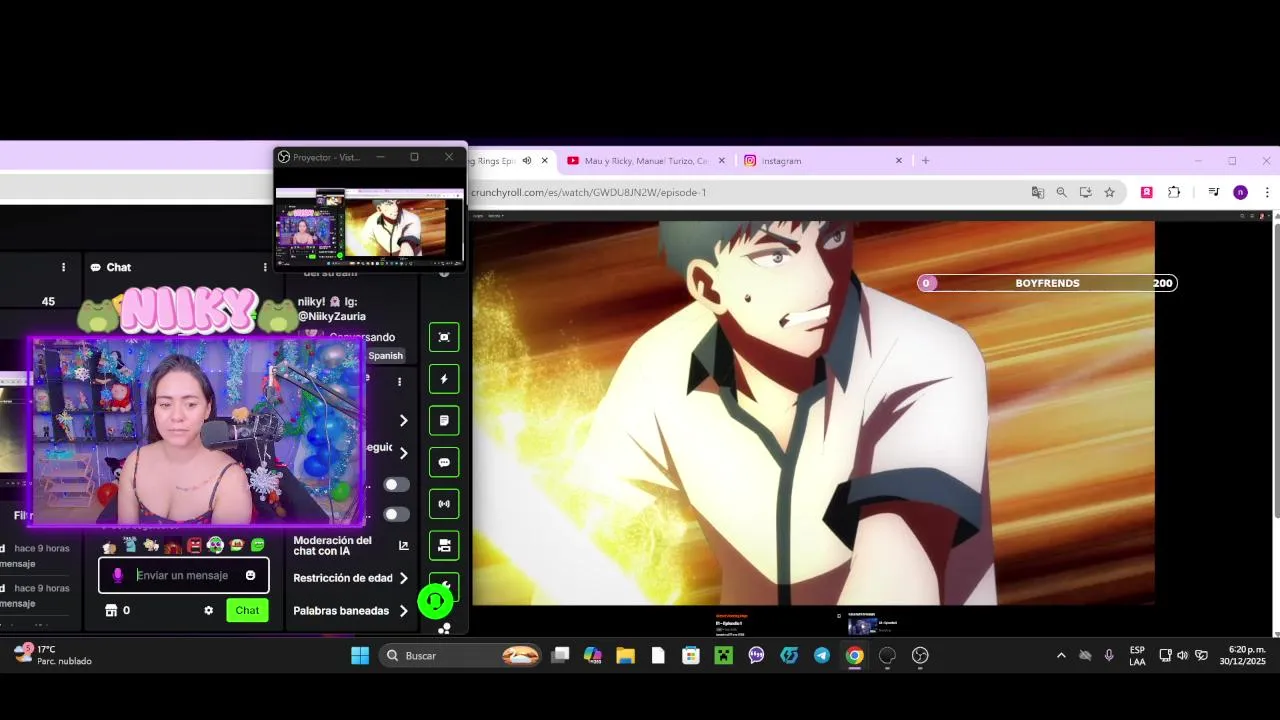This screenshot has width=1280, height=720.
Task: Open the camera clip quick action
Action: click(444, 546)
